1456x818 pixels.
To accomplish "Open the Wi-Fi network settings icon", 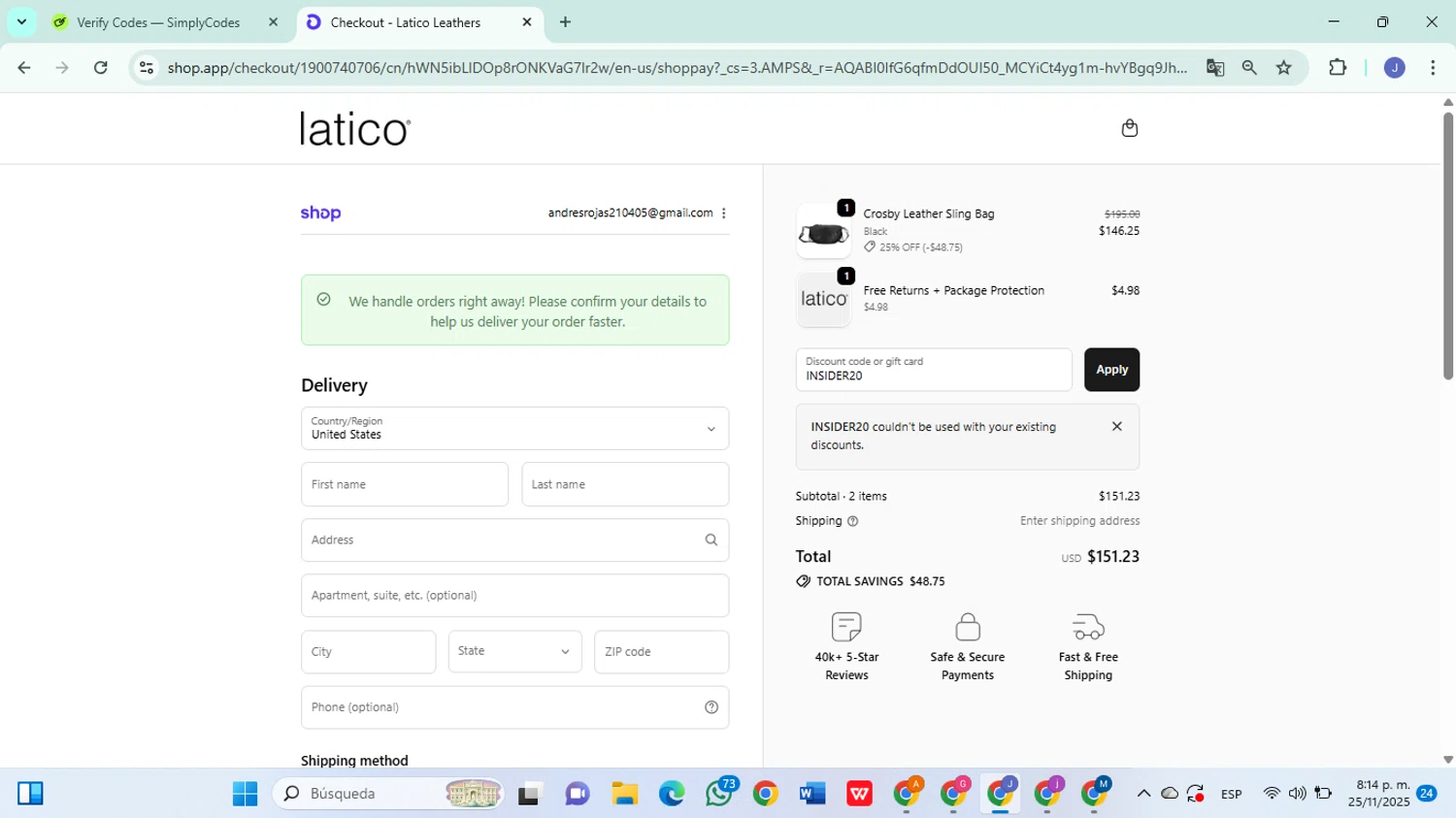I will (1272, 794).
